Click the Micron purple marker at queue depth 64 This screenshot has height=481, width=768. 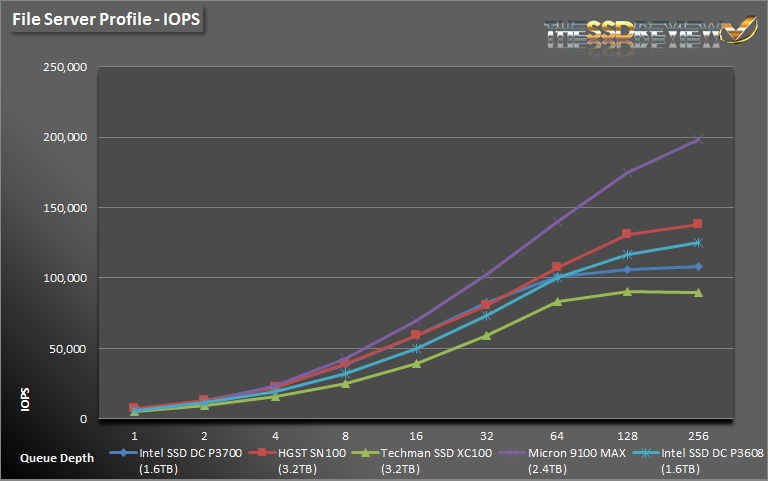click(557, 221)
